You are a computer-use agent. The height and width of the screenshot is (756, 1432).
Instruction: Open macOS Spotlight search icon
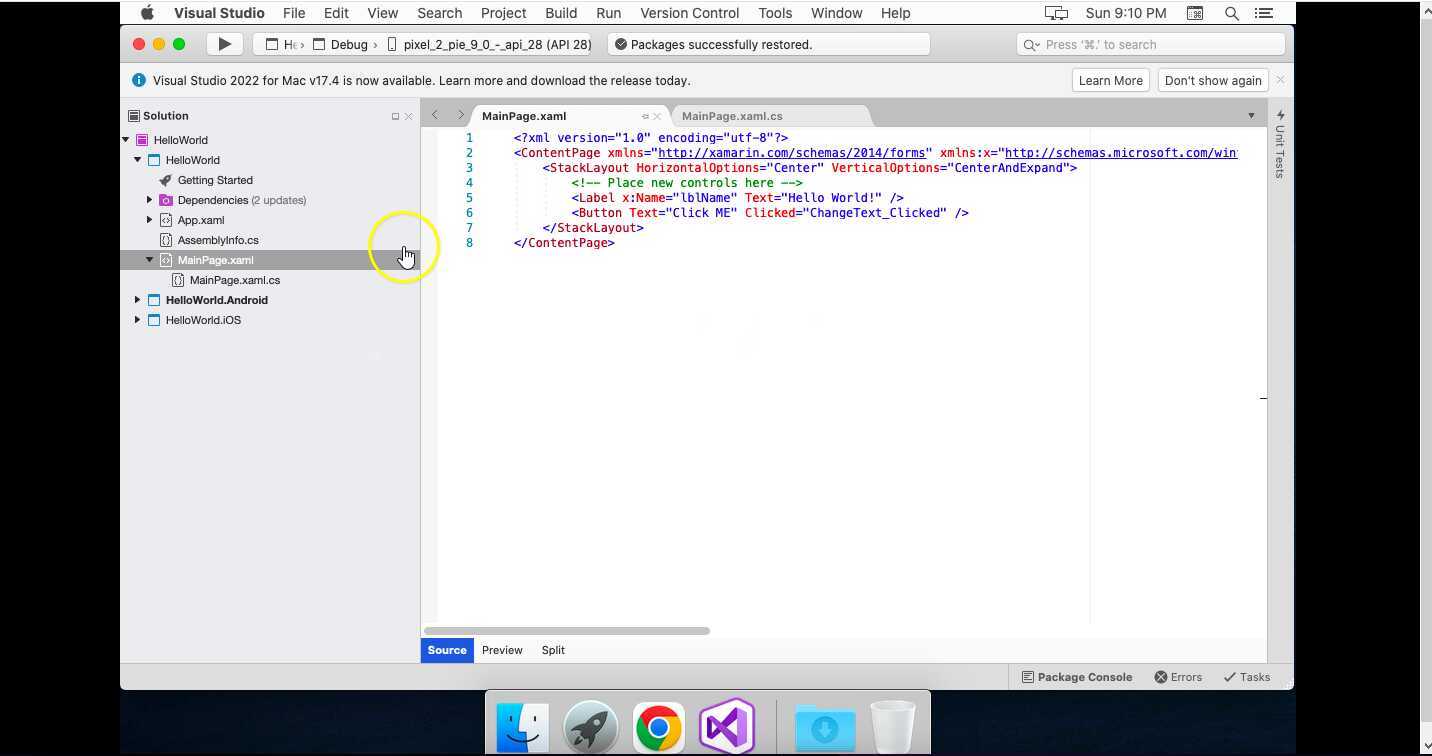[1232, 13]
